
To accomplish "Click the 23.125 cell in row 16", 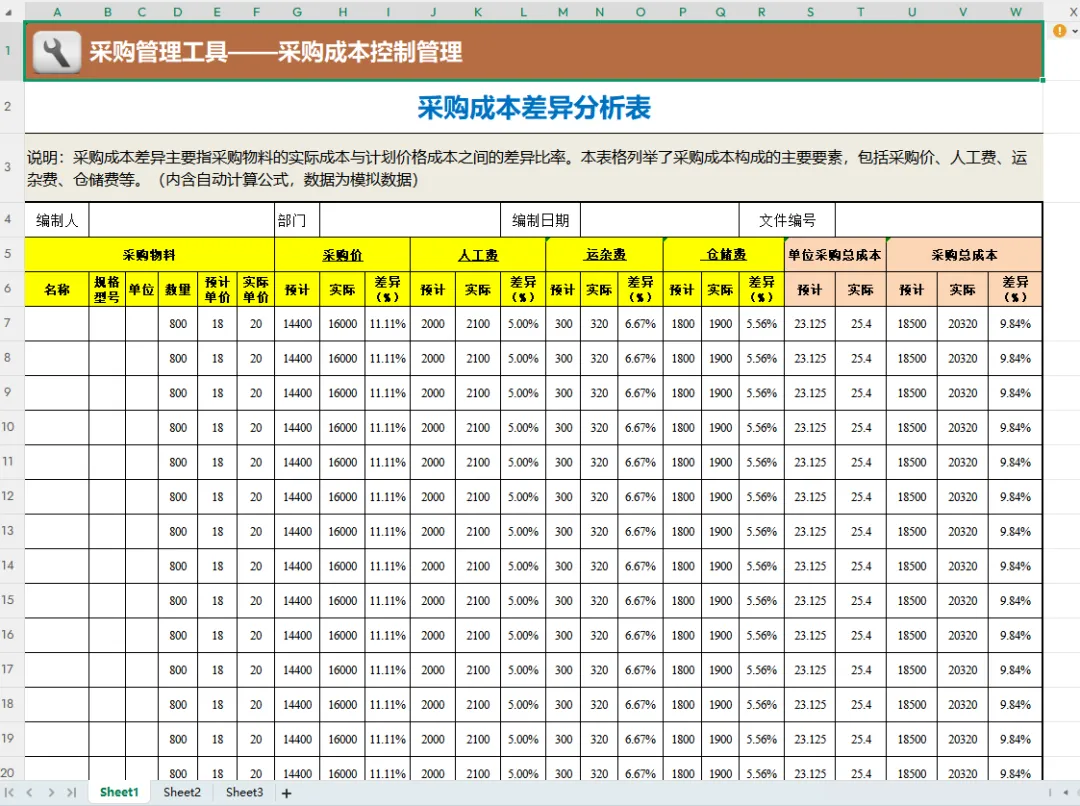I will (810, 634).
